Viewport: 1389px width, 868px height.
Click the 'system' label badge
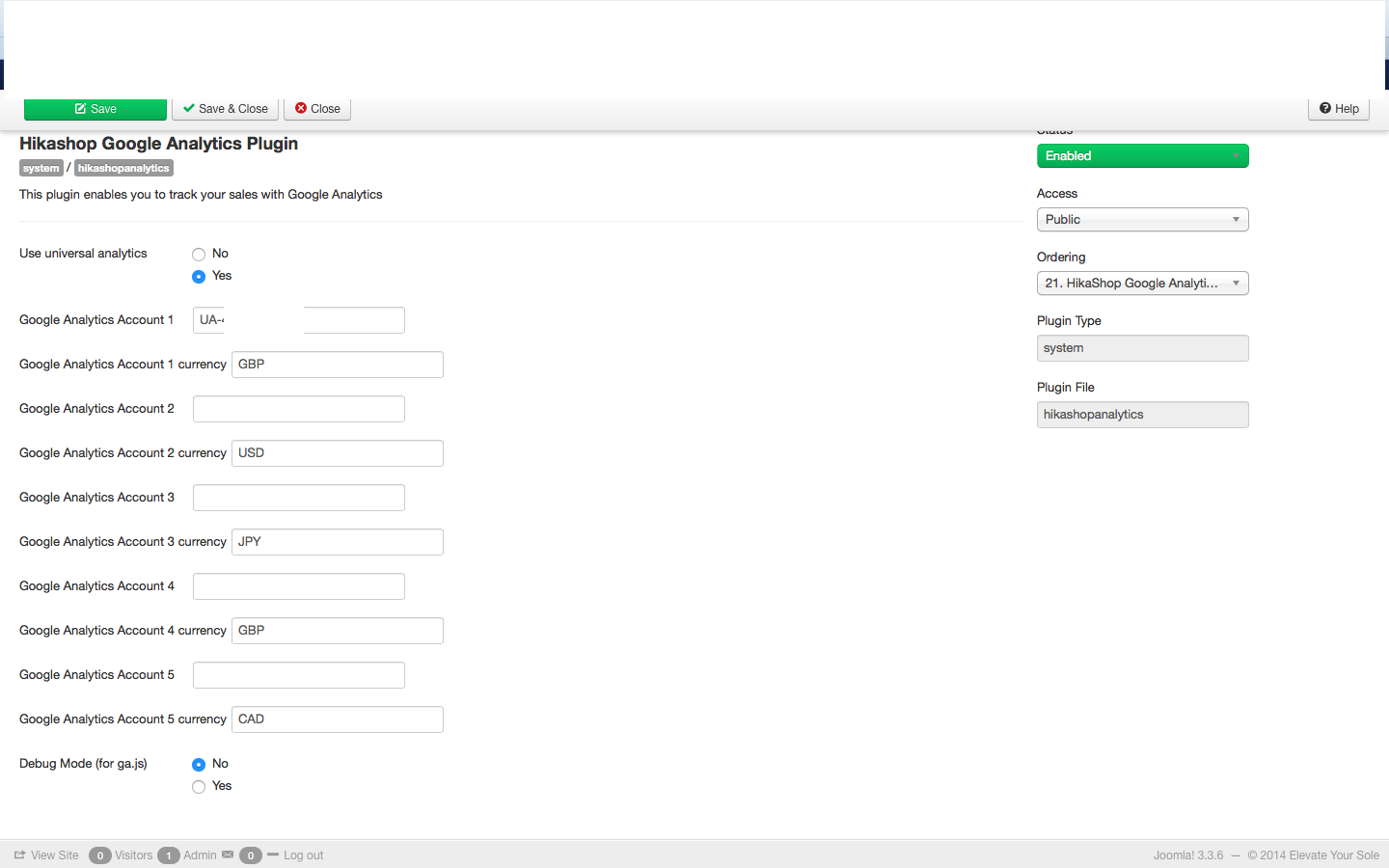click(41, 168)
